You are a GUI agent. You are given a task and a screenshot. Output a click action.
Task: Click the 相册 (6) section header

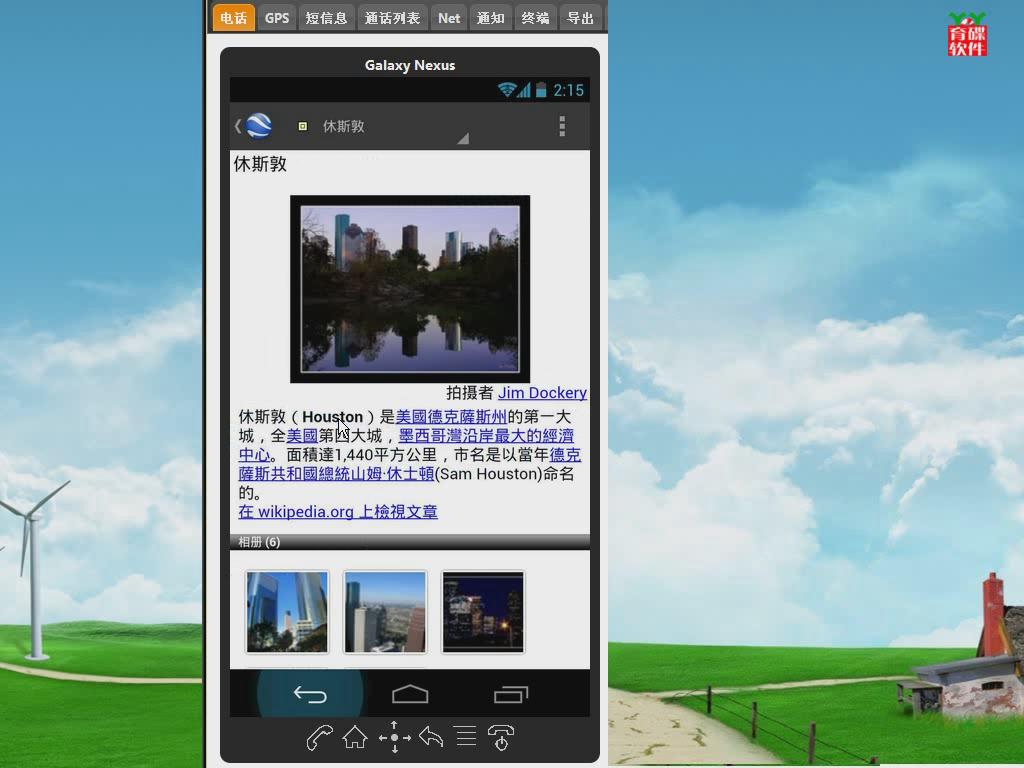(x=409, y=541)
